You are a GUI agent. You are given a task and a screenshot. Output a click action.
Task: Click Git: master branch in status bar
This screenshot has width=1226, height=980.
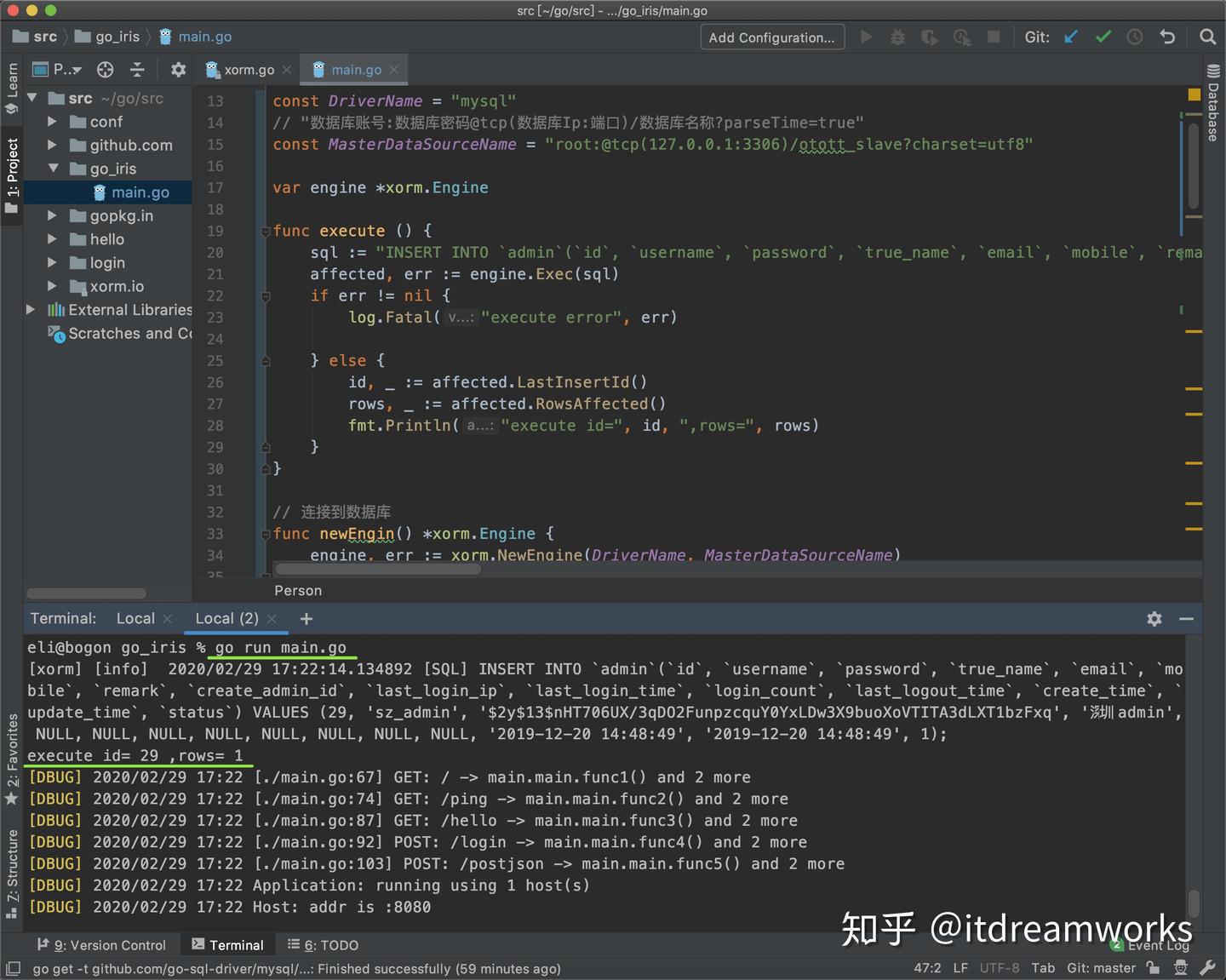(1101, 968)
